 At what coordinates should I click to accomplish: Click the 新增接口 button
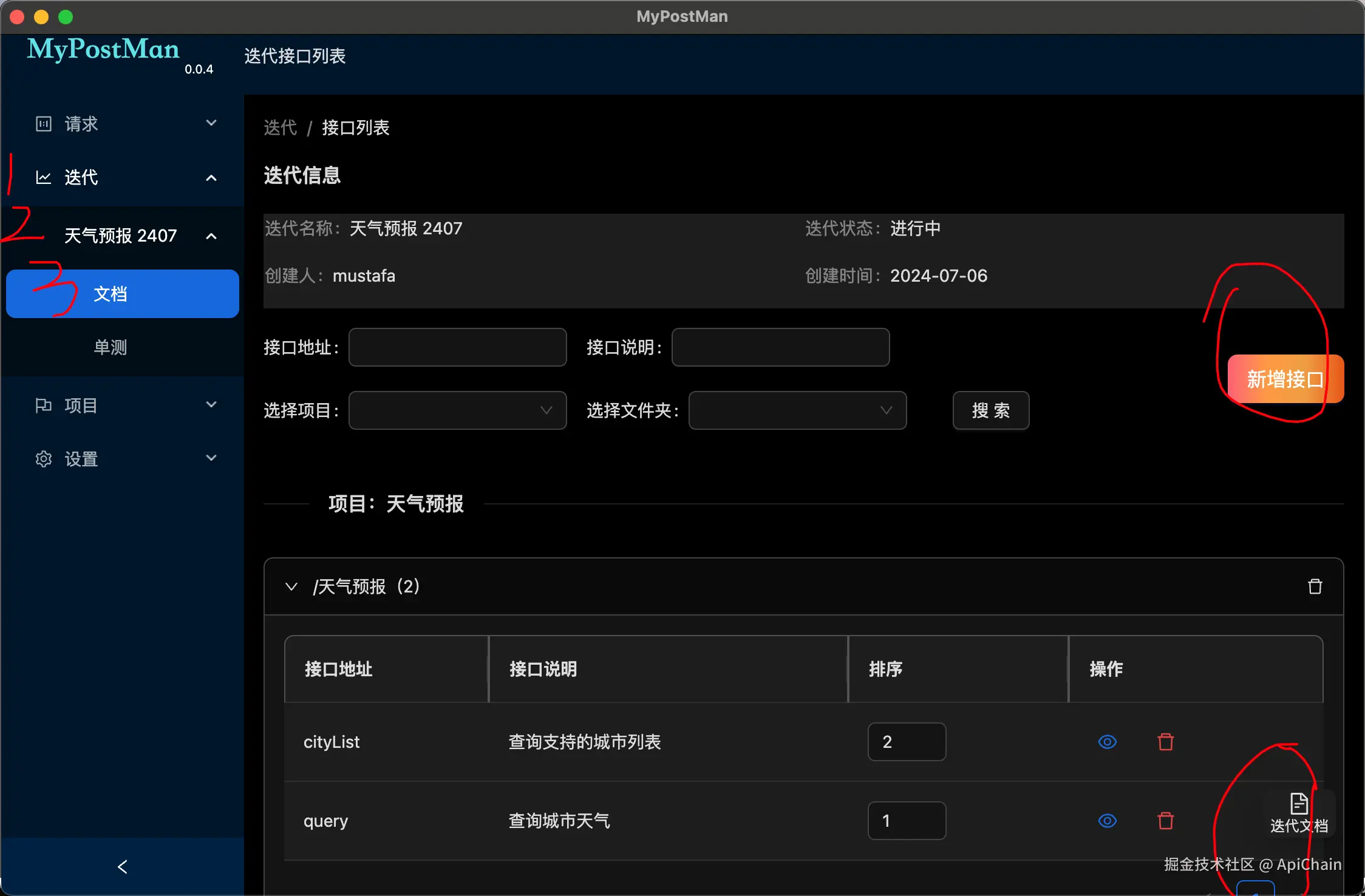pyautogui.click(x=1285, y=379)
